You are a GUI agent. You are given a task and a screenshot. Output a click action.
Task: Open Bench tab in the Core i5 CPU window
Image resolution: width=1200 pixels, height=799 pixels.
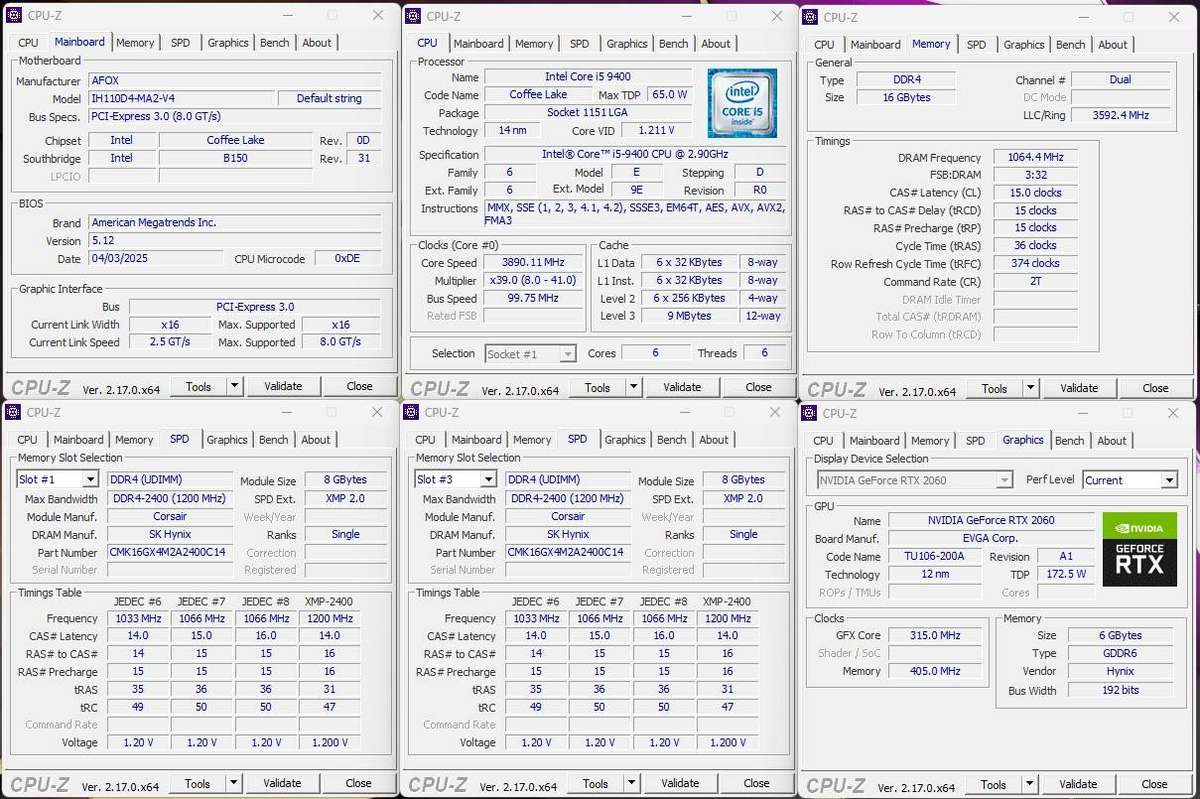[674, 44]
